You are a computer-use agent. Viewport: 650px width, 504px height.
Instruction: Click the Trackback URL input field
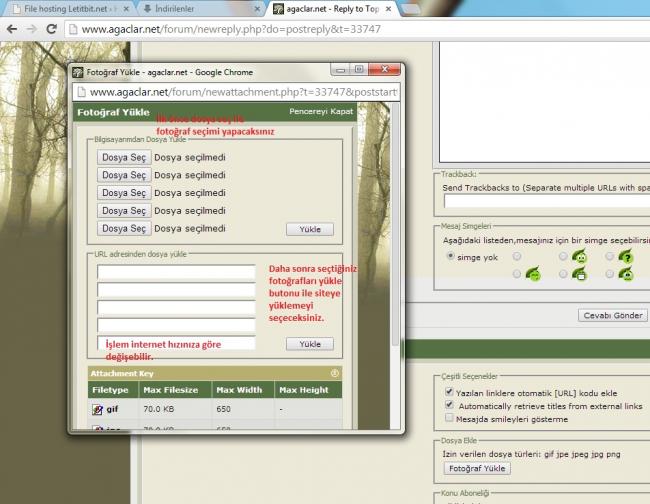547,201
